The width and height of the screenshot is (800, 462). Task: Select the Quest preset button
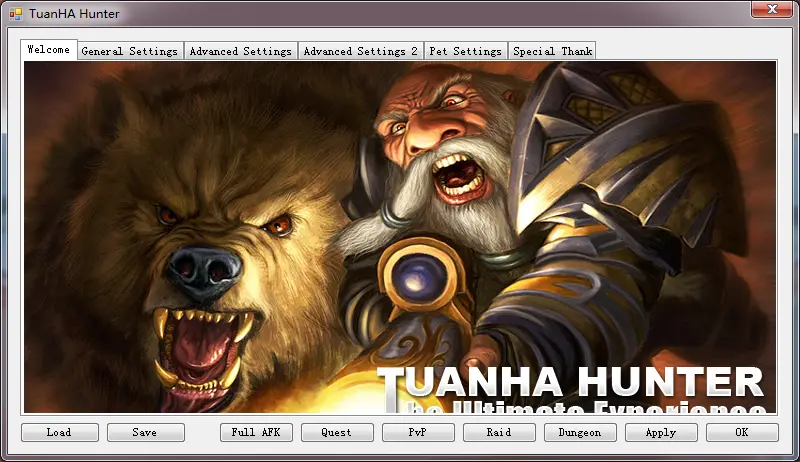(x=336, y=433)
